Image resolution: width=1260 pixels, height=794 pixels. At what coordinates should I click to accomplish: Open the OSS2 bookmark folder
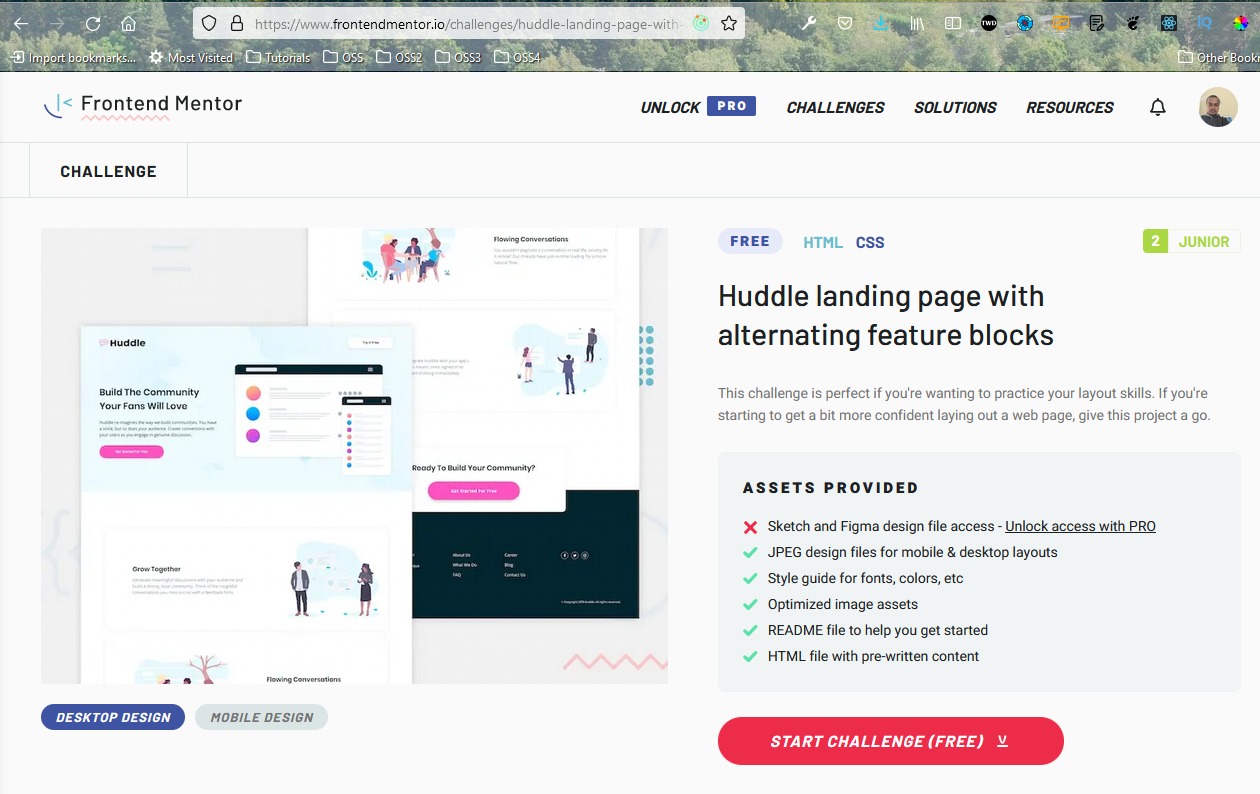coord(399,58)
